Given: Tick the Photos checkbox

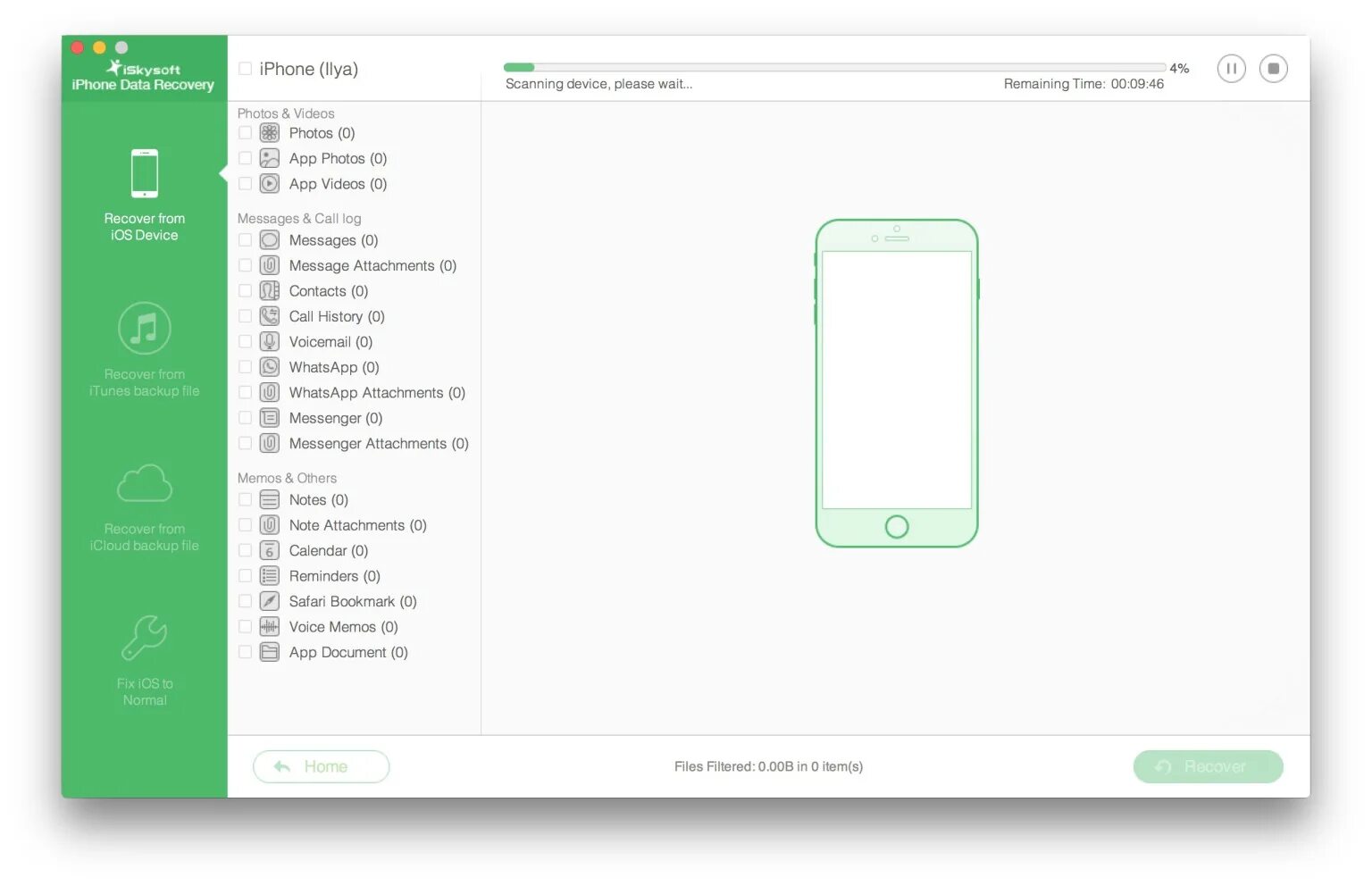Looking at the screenshot, I should coord(245,133).
